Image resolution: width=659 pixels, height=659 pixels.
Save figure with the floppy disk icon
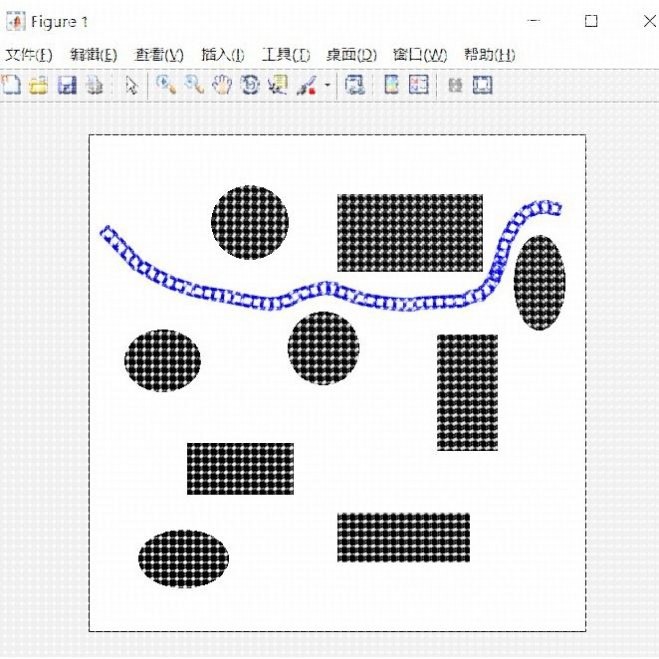pos(67,85)
